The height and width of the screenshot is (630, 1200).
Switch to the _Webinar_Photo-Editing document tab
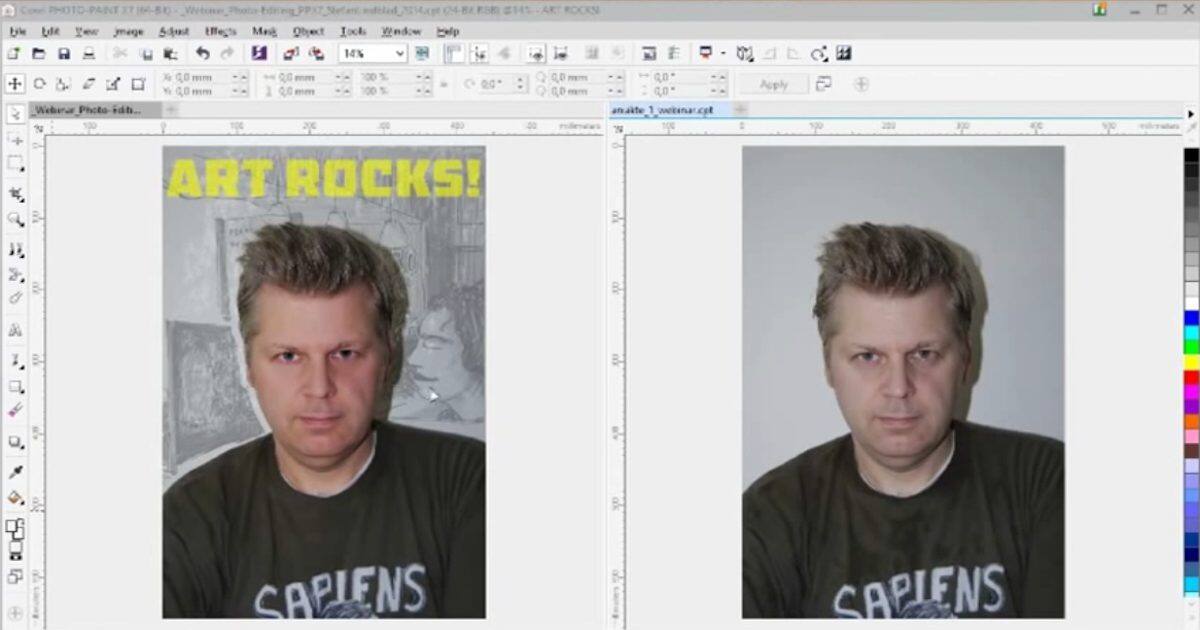[87, 109]
